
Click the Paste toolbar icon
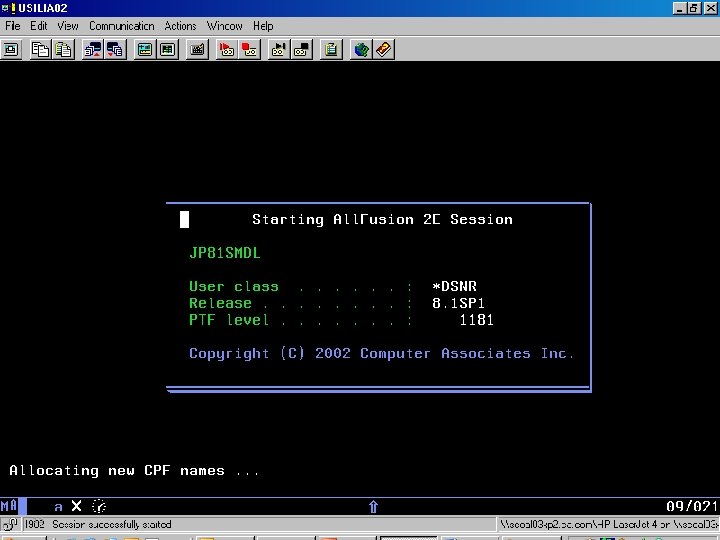(x=63, y=49)
